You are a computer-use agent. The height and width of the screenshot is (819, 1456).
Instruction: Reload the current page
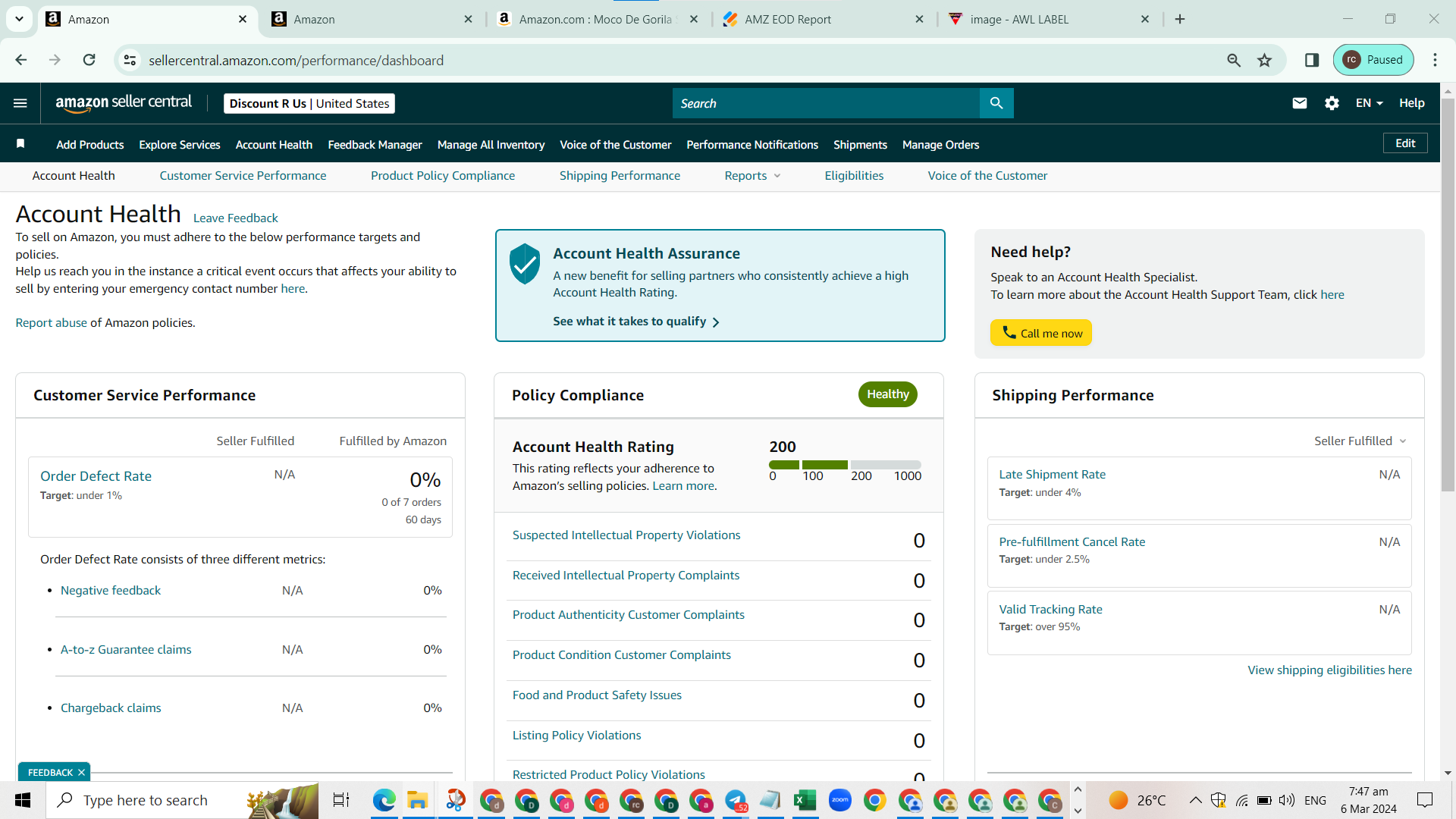[x=89, y=60]
